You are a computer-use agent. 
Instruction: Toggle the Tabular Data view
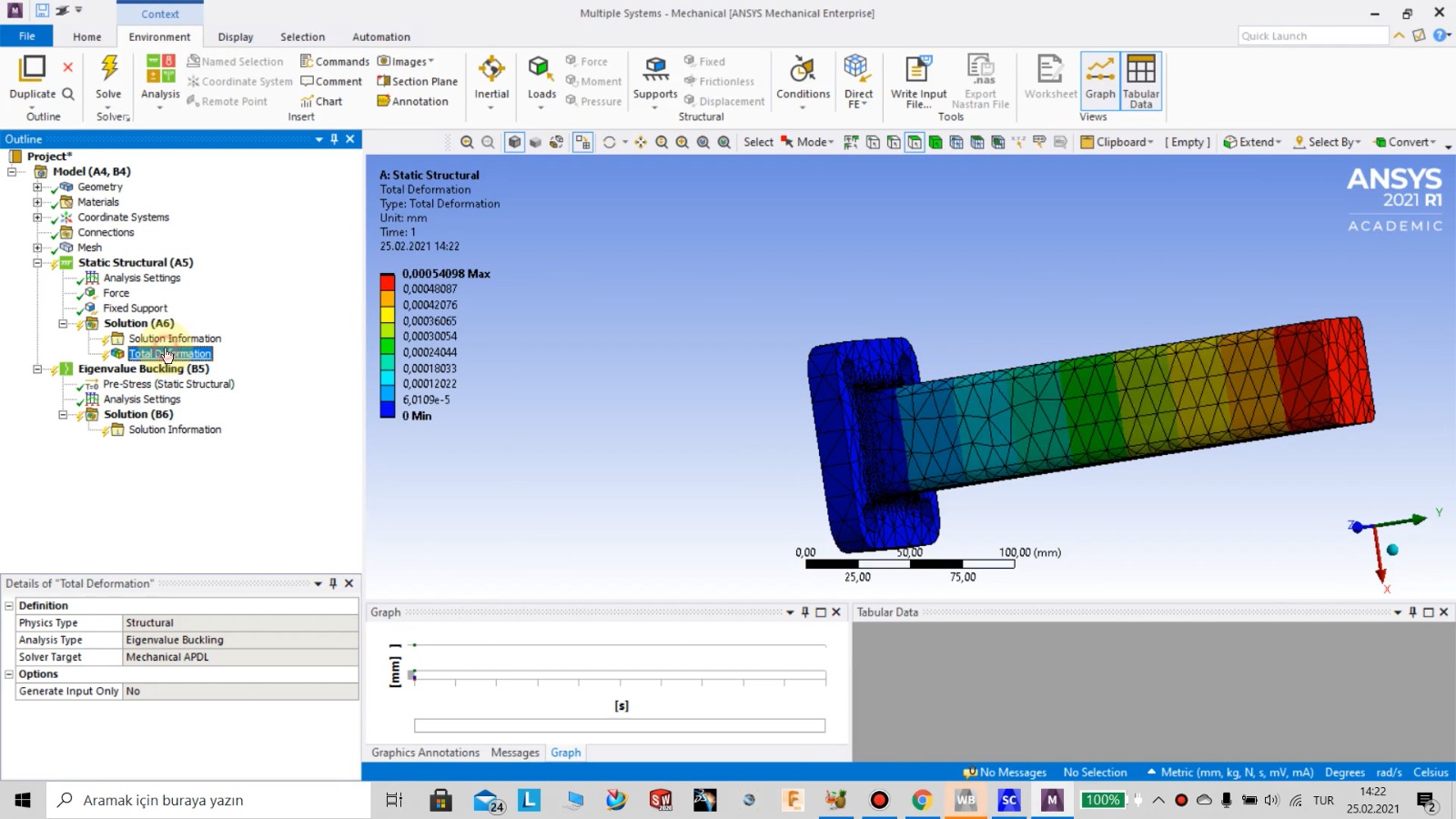pyautogui.click(x=1140, y=80)
